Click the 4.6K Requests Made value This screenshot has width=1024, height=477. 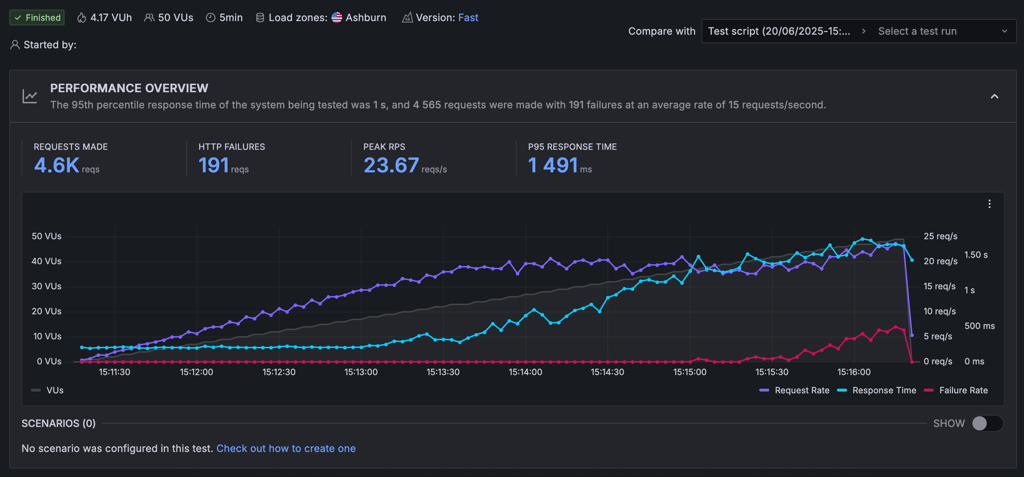pos(56,166)
